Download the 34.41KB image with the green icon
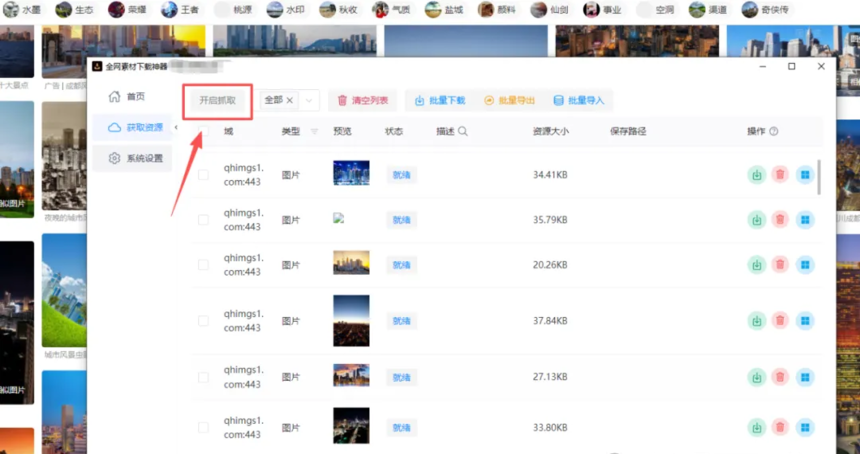860x454 pixels. click(x=757, y=175)
